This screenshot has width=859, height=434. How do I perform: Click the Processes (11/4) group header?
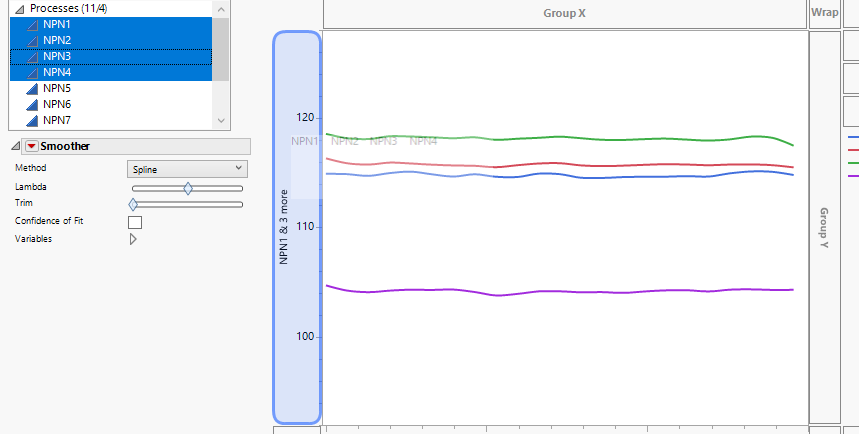point(68,9)
